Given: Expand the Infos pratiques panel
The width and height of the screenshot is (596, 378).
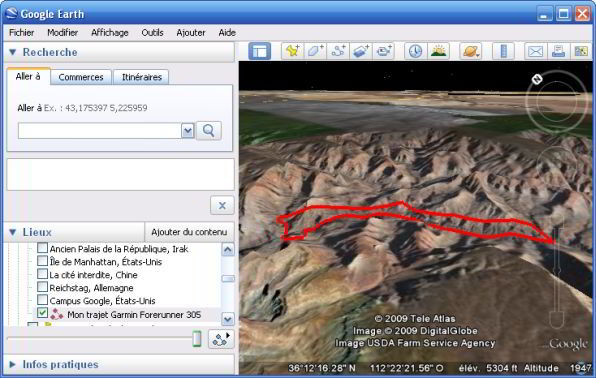Looking at the screenshot, I should [13, 364].
